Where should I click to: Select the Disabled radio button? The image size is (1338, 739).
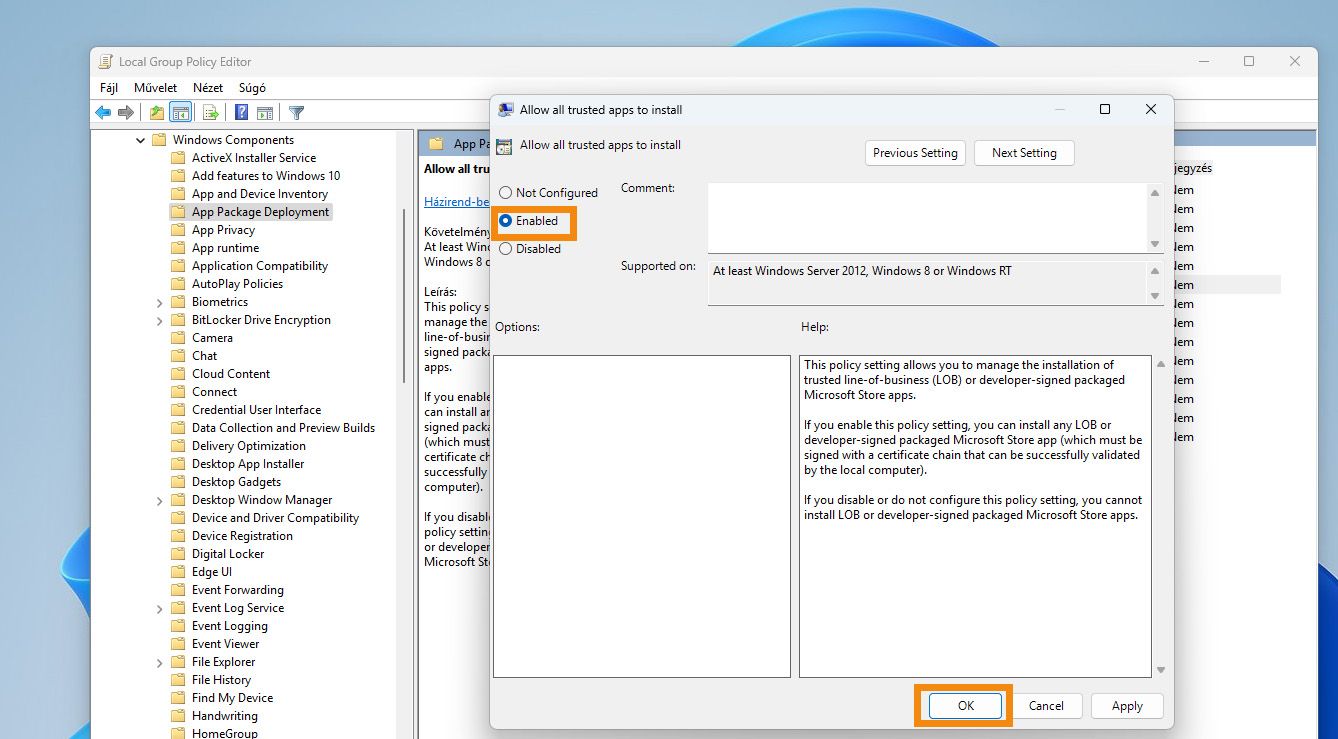505,249
